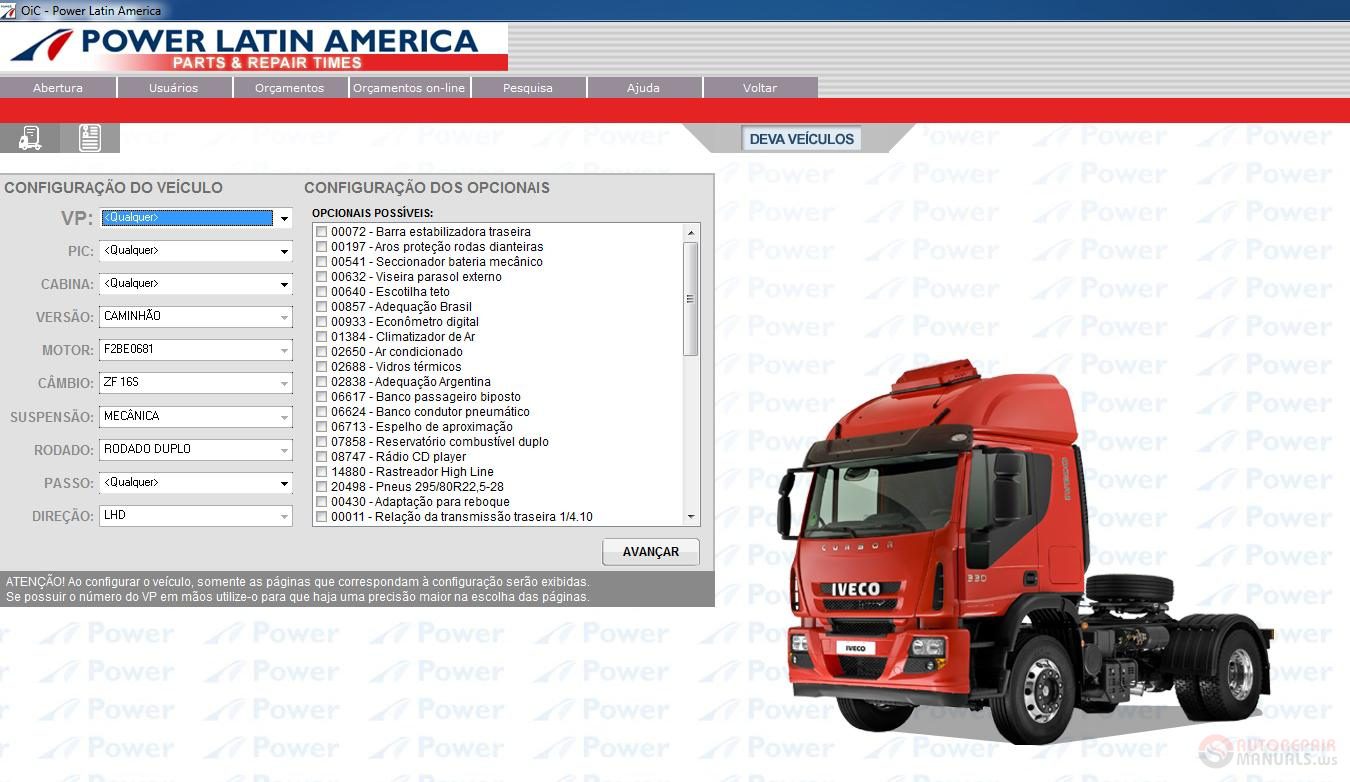1350x782 pixels.
Task: Expand the RODADO dropdown showing RODADO DUPLO
Action: [284, 450]
